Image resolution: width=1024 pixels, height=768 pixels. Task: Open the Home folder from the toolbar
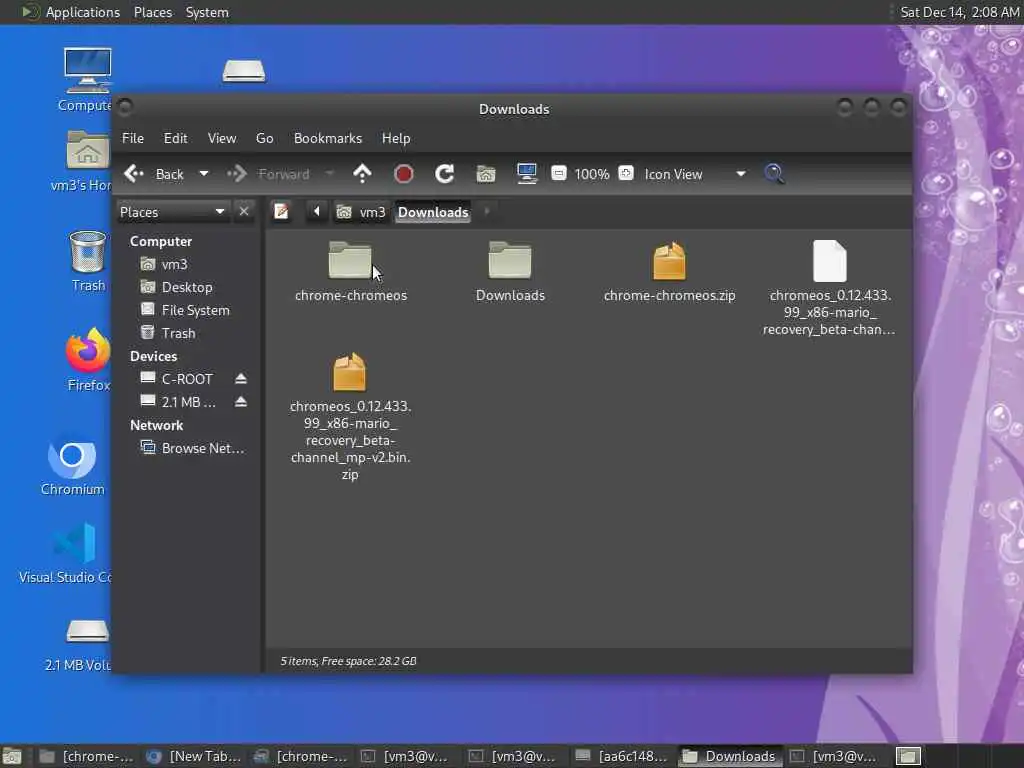(x=486, y=174)
